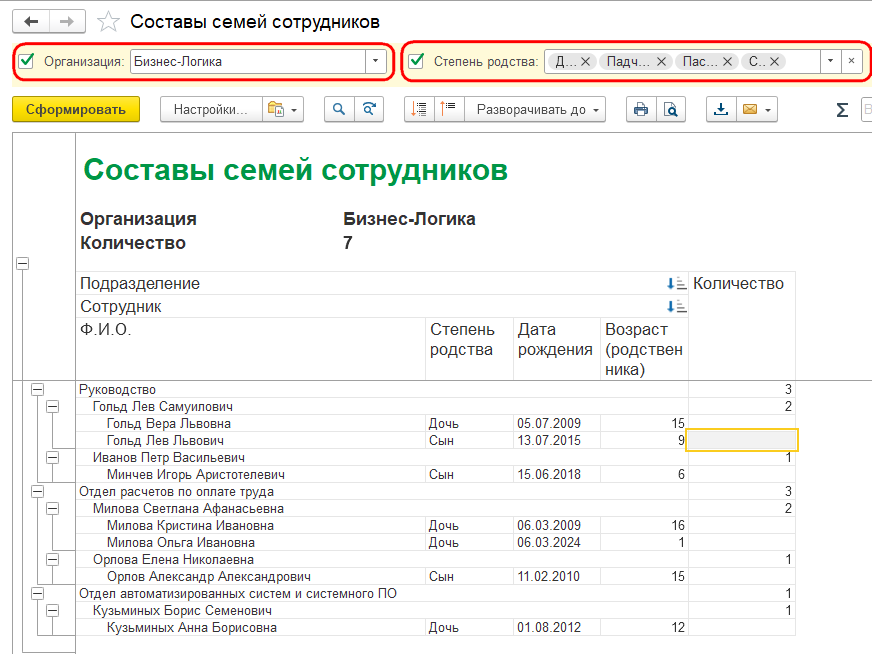This screenshot has height=654, width=872.
Task: Click the Sigma sum icon
Action: (842, 110)
